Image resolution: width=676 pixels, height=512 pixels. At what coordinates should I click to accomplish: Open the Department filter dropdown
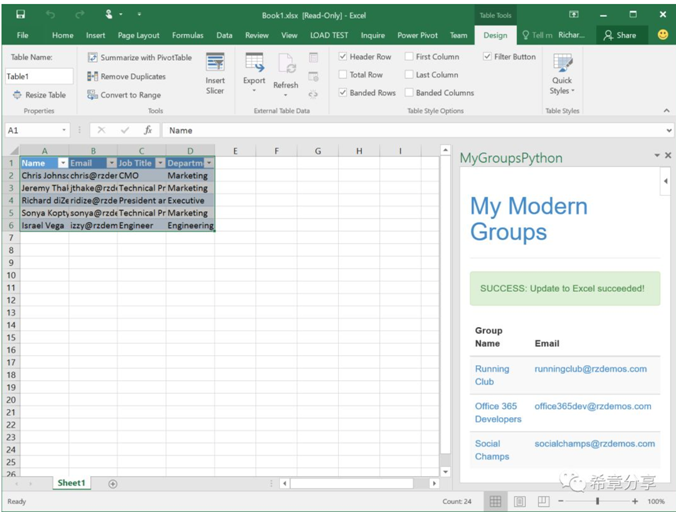pos(209,163)
